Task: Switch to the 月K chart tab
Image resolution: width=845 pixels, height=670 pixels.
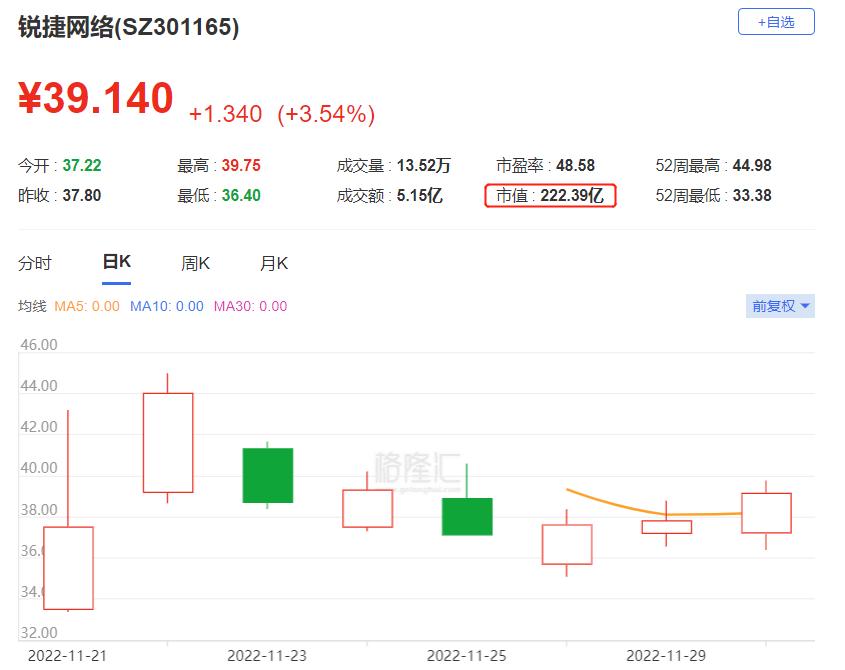Action: 274,264
